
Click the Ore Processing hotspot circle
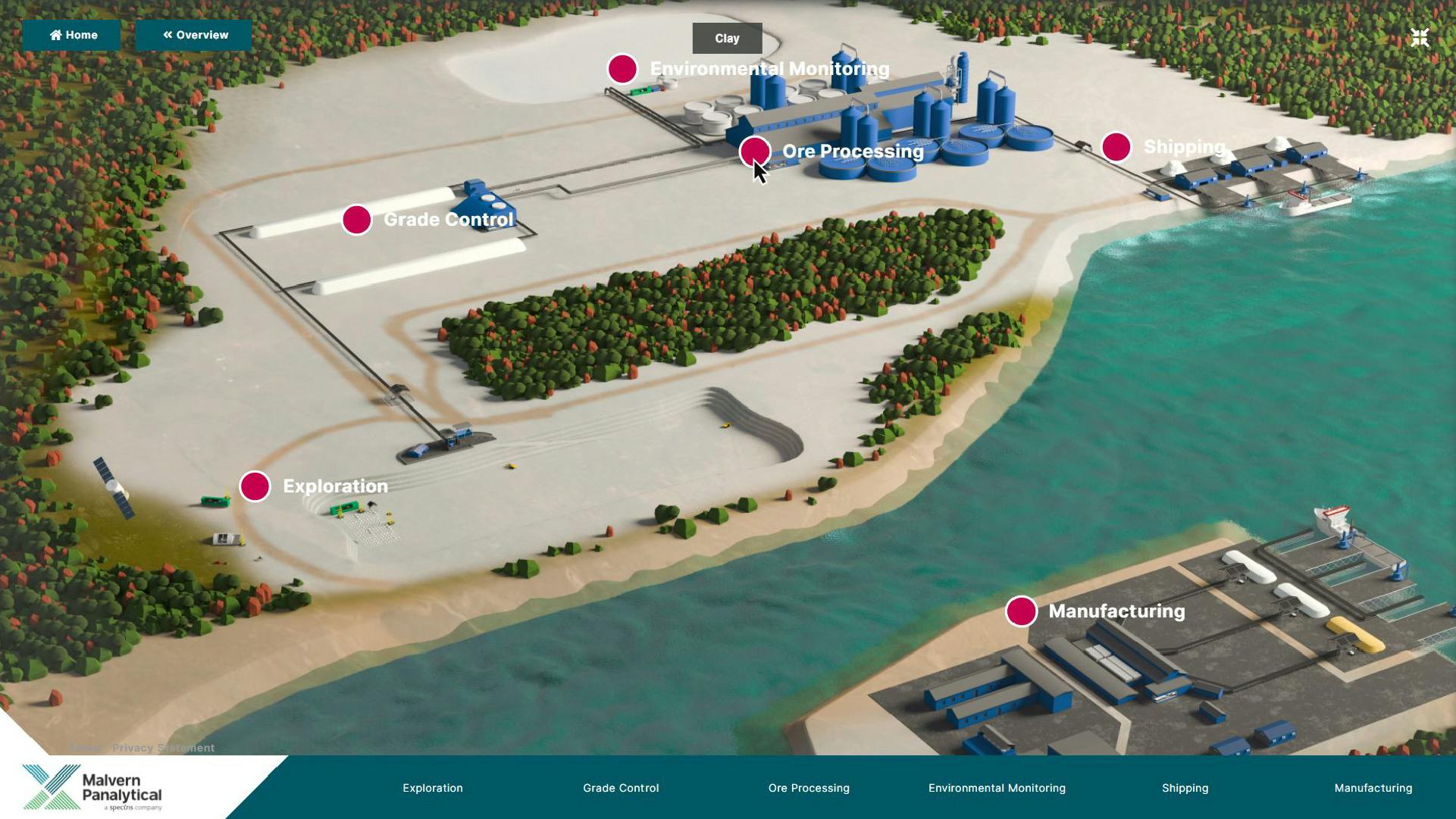(x=754, y=151)
